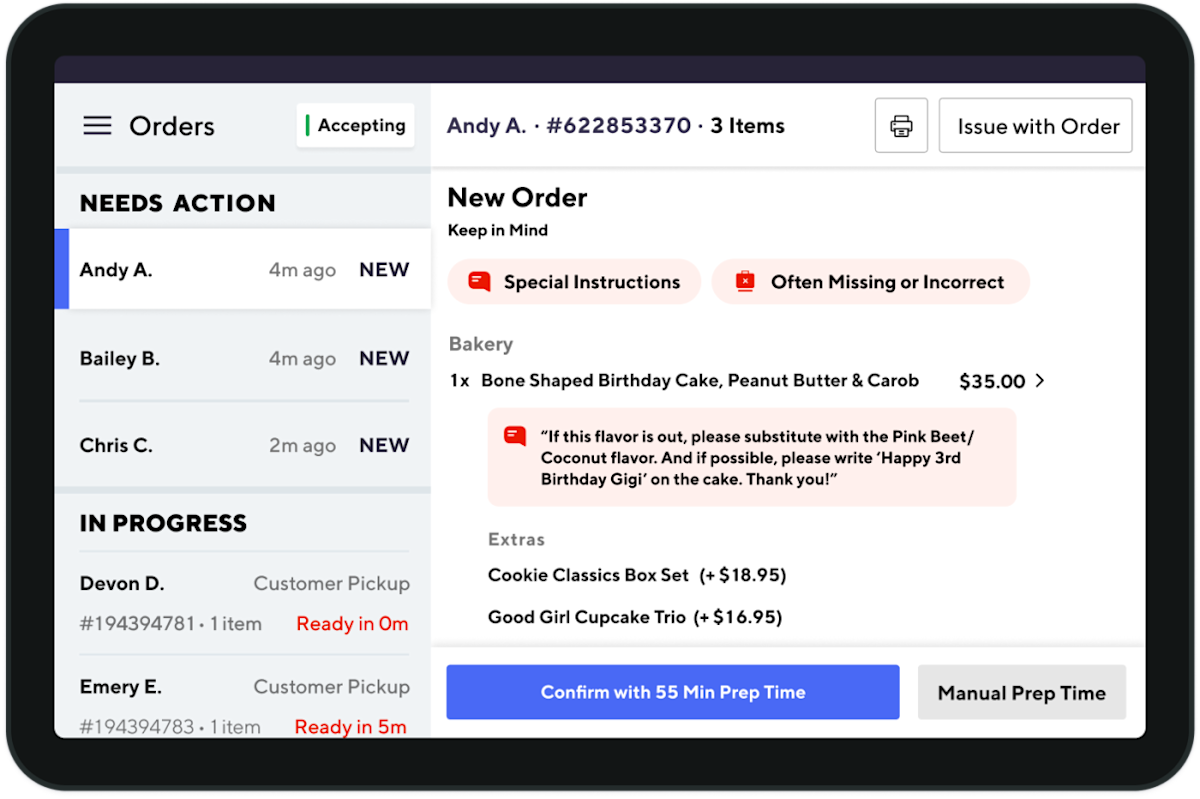
Task: Click the special instructions note about Pink Beet
Action: click(x=752, y=457)
